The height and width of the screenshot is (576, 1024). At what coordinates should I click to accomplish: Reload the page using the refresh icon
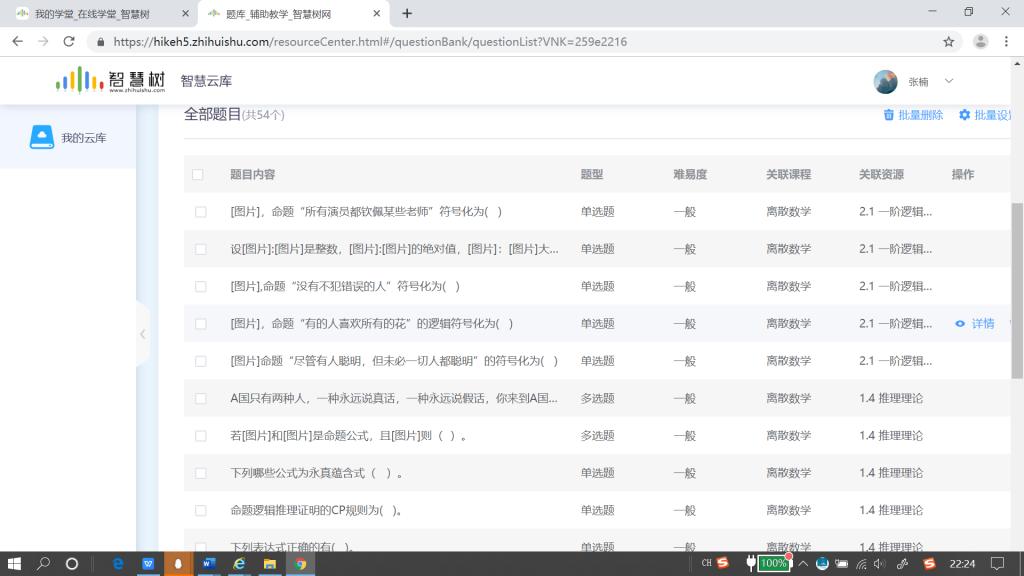69,42
